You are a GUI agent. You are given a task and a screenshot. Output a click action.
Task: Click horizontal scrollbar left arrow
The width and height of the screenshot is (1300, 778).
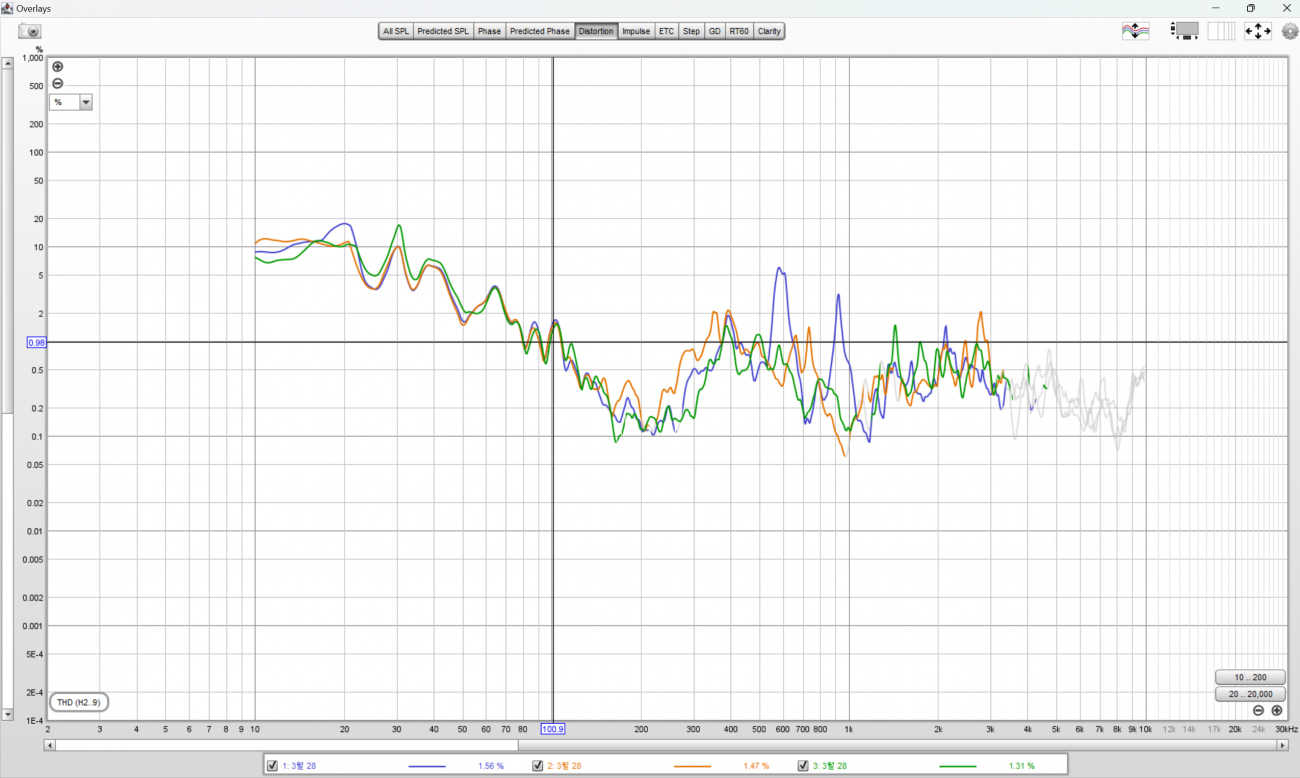[50, 745]
